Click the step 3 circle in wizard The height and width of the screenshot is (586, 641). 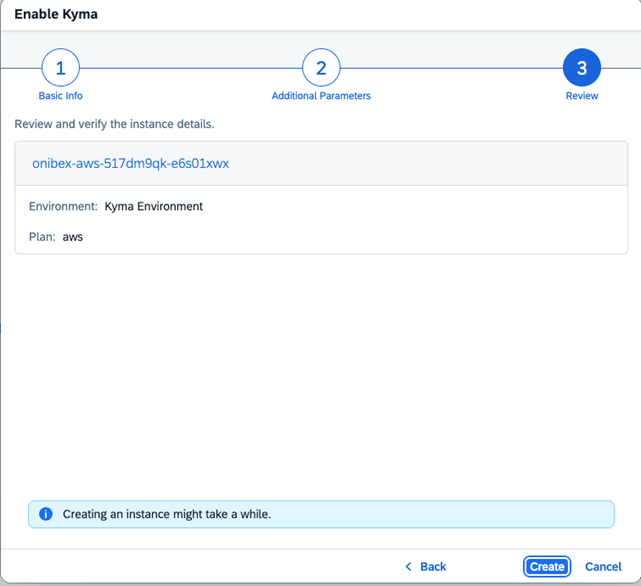581,69
